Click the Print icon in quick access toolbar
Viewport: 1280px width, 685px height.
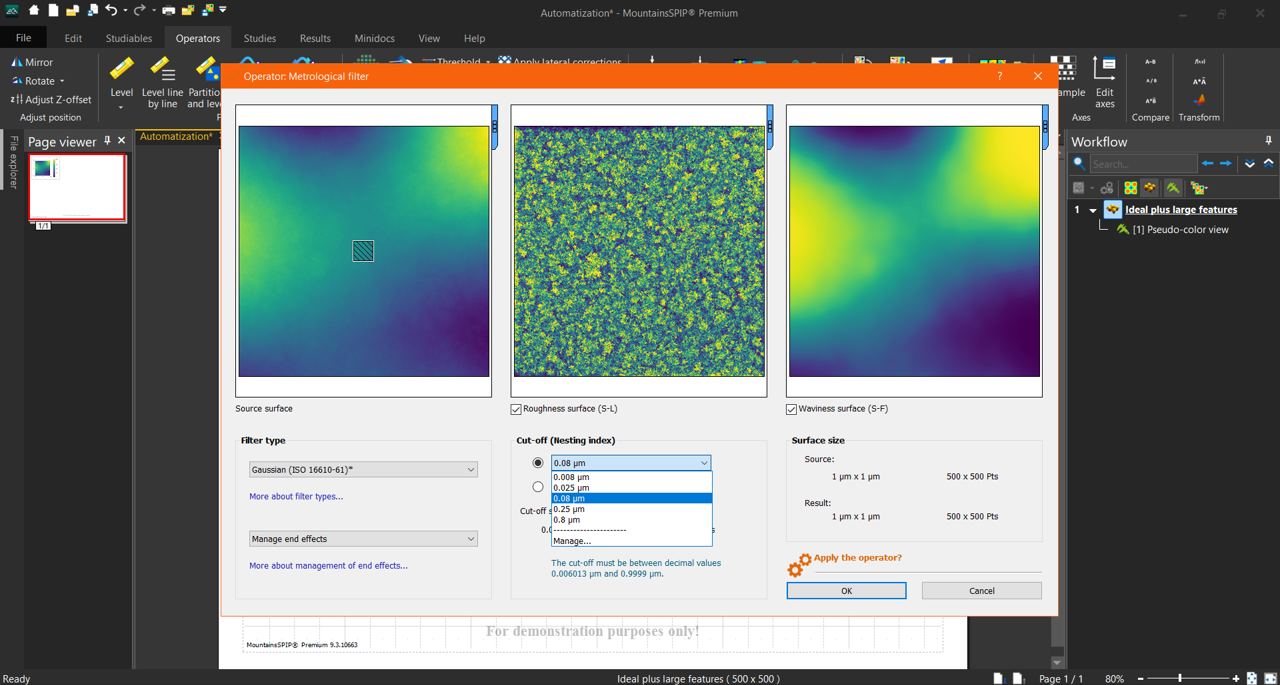168,10
